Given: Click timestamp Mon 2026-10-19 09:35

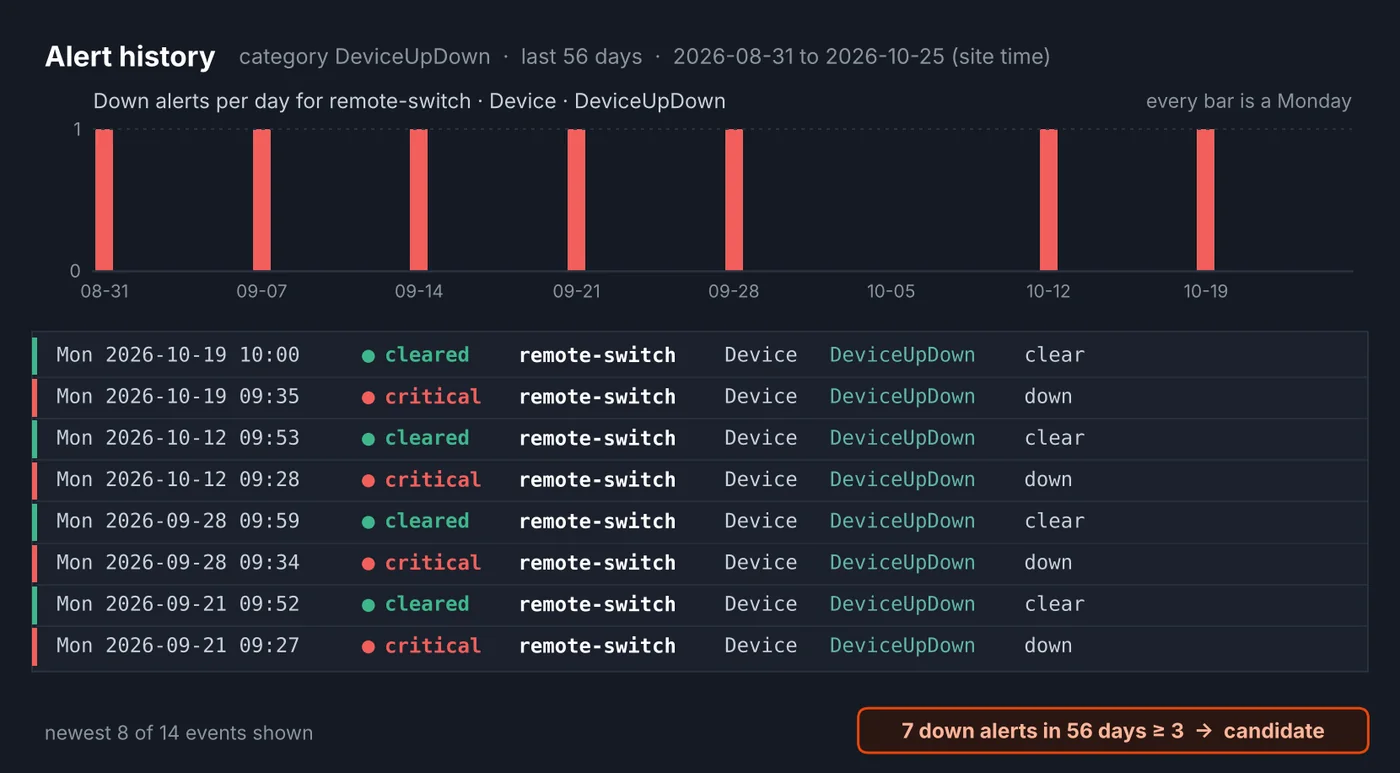Looking at the screenshot, I should (x=178, y=397).
